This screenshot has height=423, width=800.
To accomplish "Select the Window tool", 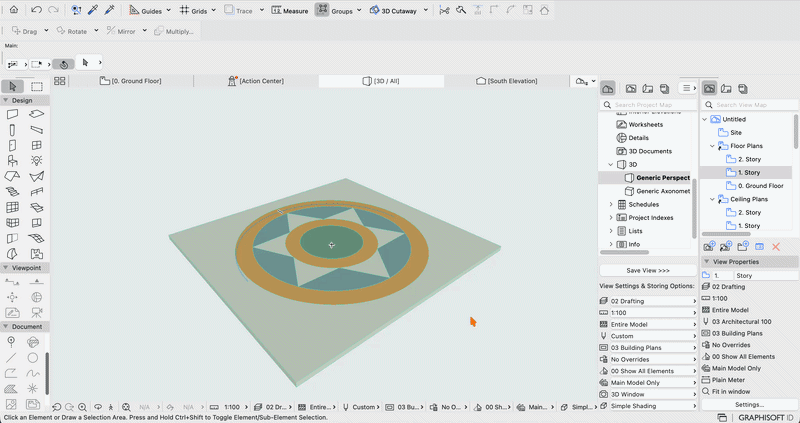I will coord(37,145).
